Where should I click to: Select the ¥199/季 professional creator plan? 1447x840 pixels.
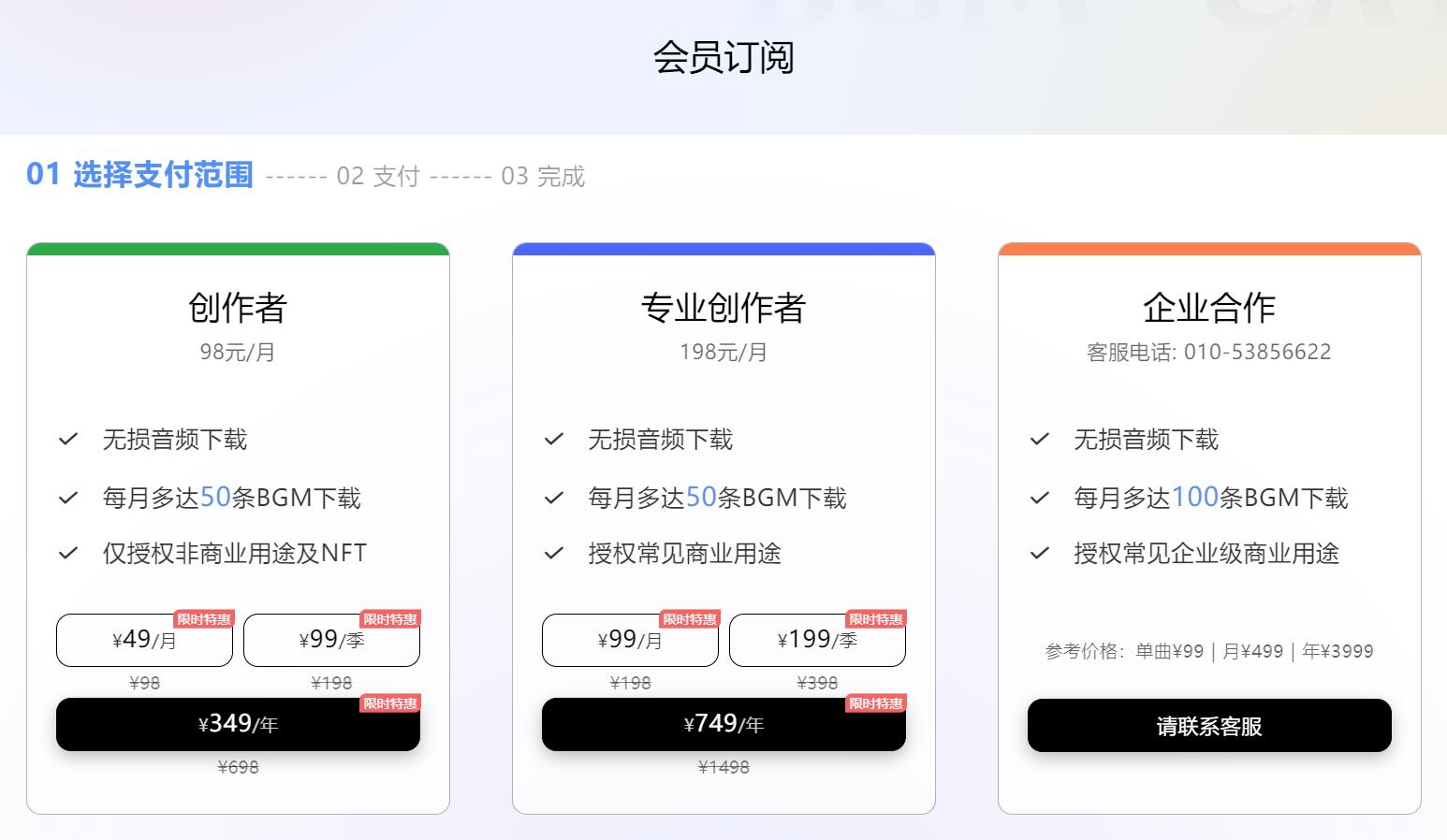coord(817,640)
